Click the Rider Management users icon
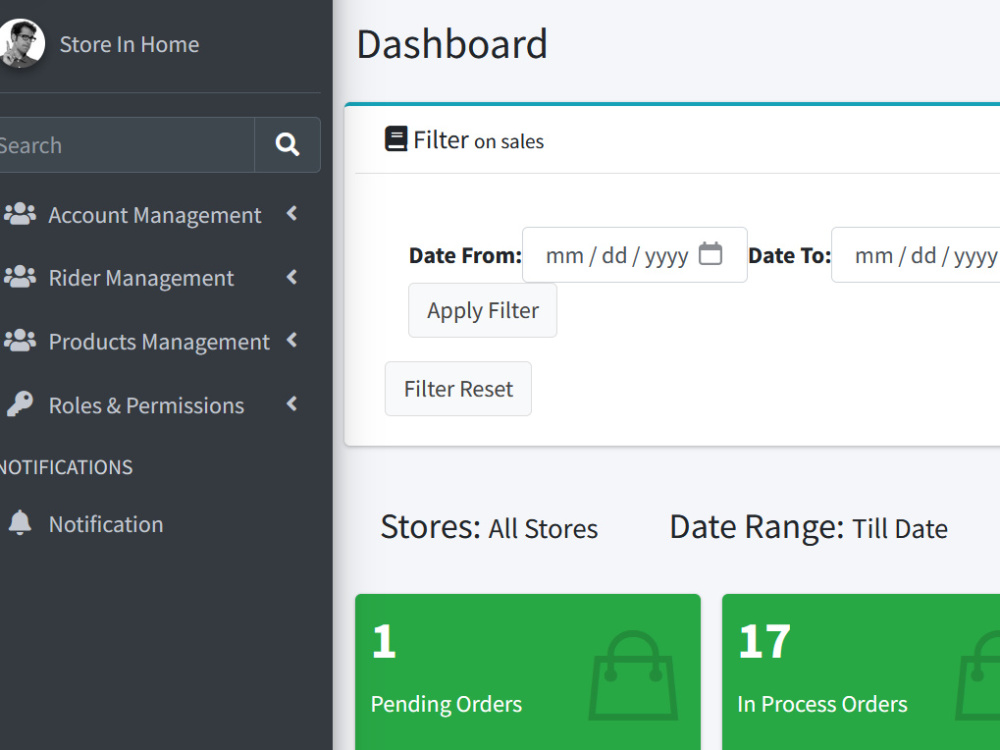The height and width of the screenshot is (750, 1000). 20,277
